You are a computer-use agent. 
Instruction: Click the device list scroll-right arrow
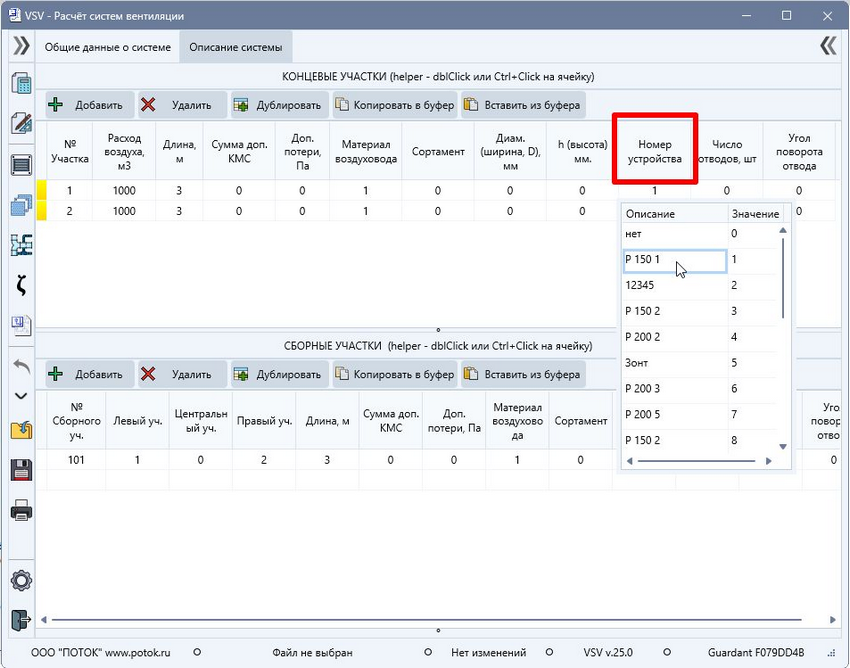769,461
